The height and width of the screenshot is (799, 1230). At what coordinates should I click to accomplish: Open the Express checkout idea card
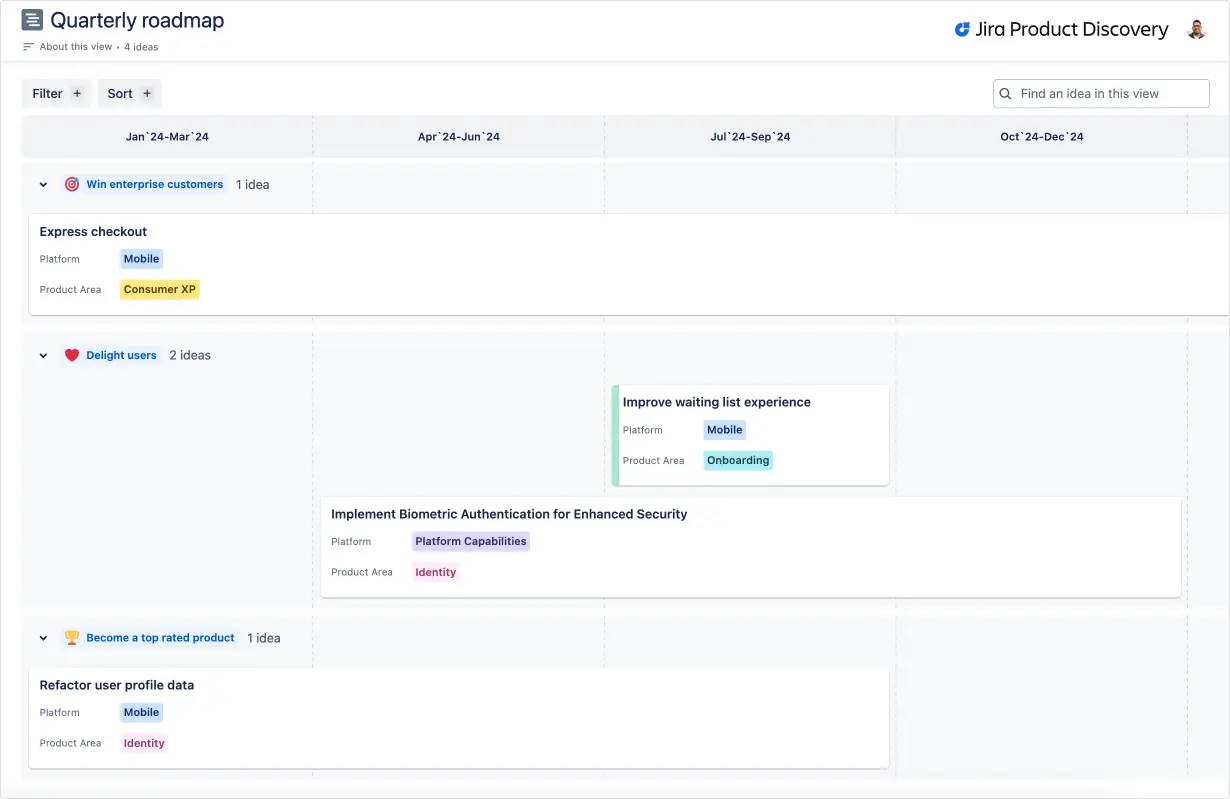click(629, 264)
